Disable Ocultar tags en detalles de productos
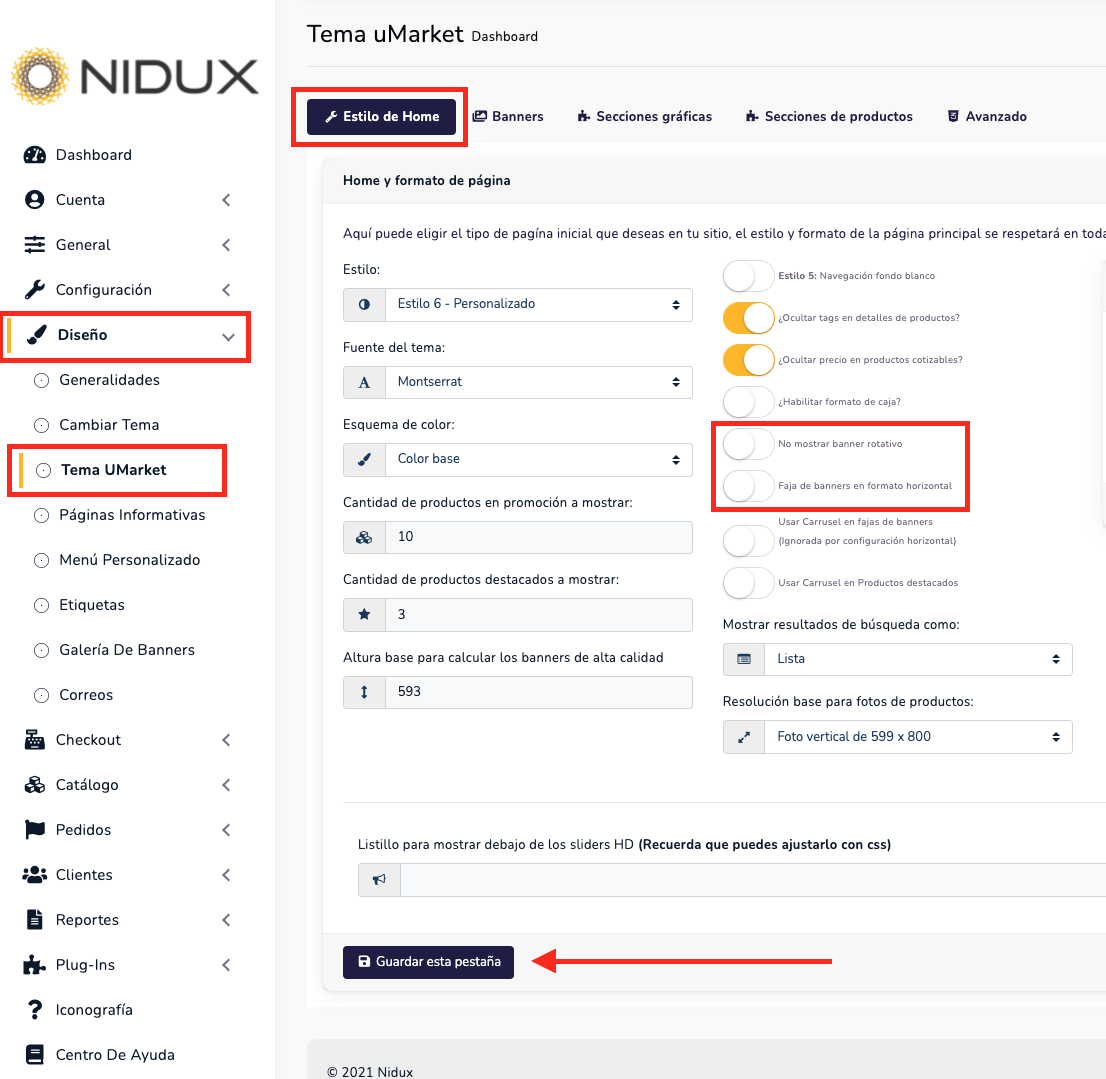This screenshot has height=1079, width=1106. tap(748, 318)
